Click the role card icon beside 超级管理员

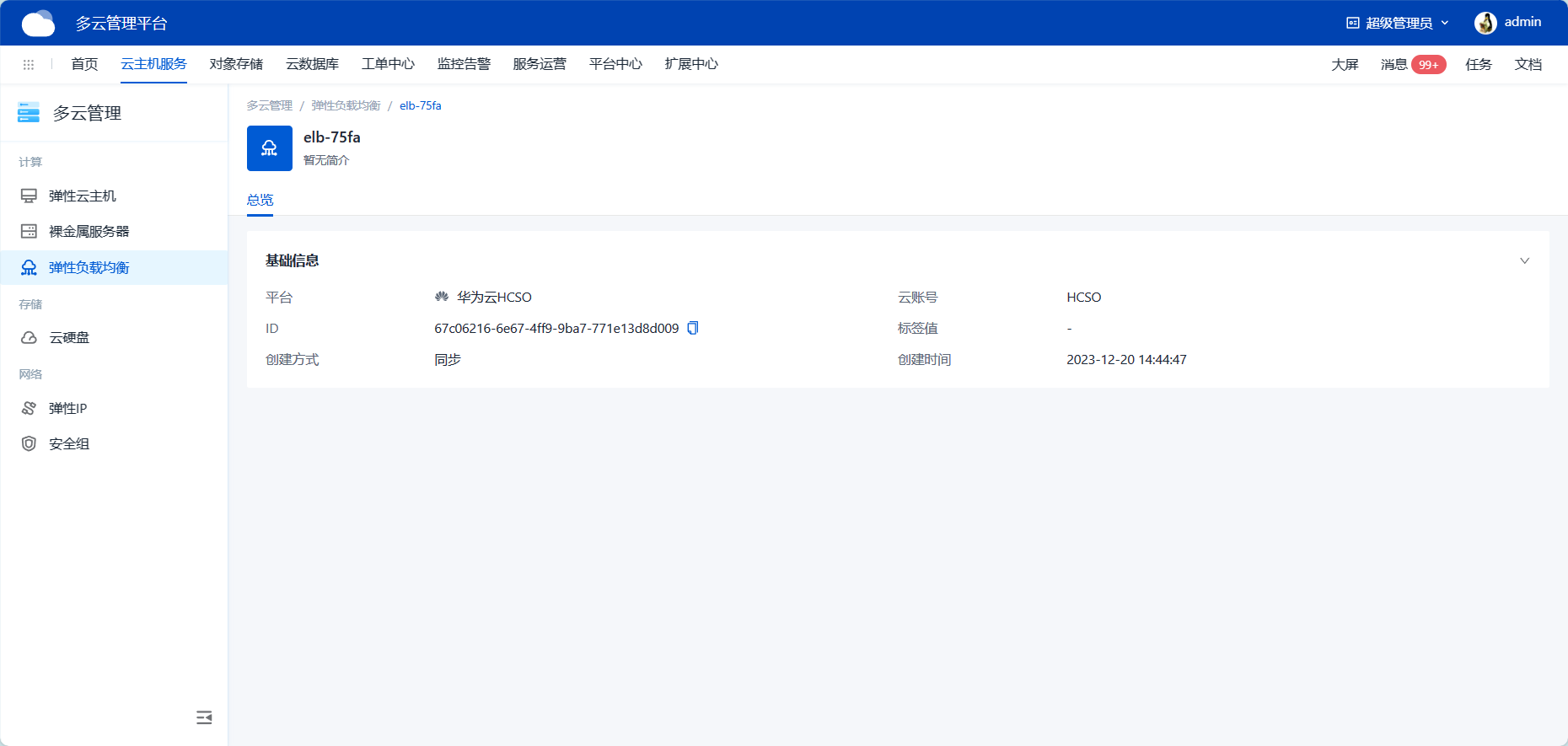coord(1353,23)
